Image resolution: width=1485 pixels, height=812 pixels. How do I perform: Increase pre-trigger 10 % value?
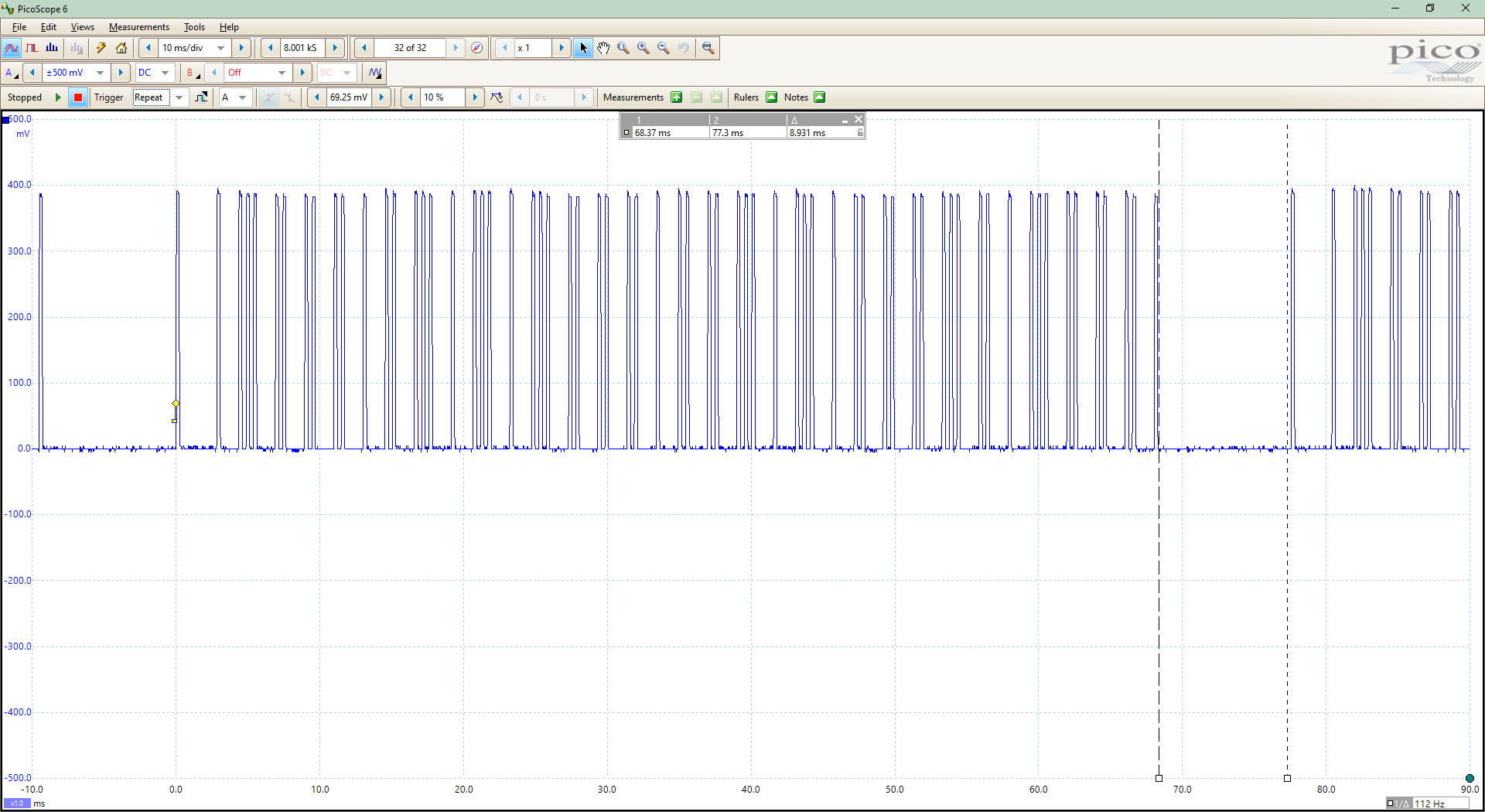(475, 97)
